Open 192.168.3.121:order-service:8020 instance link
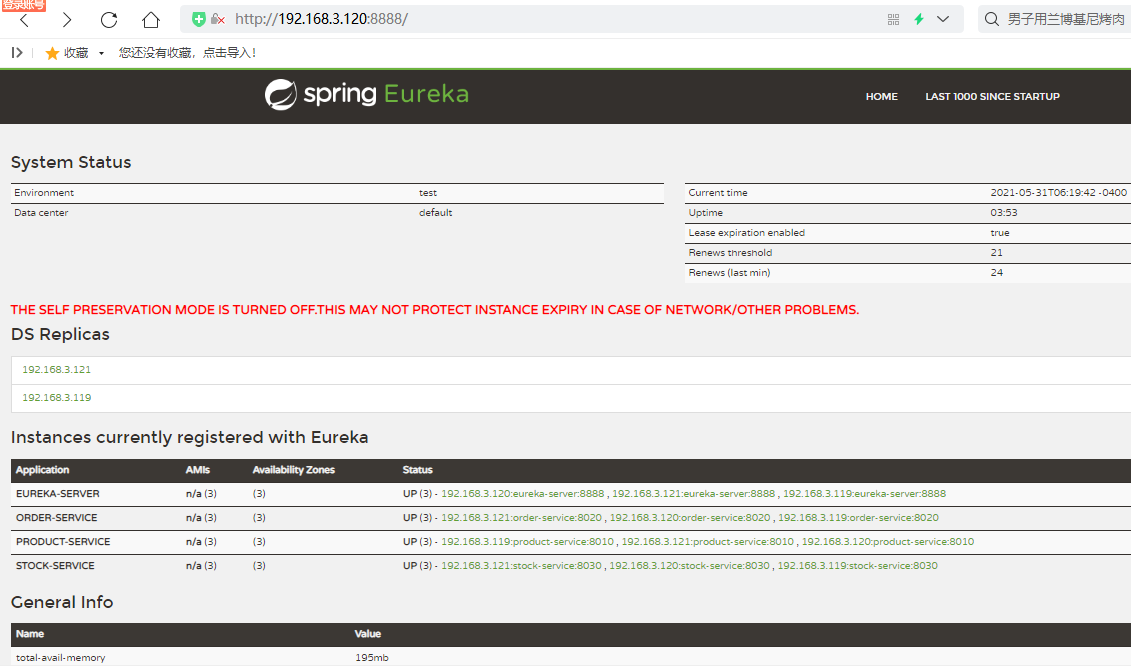The width and height of the screenshot is (1131, 669). (x=521, y=517)
